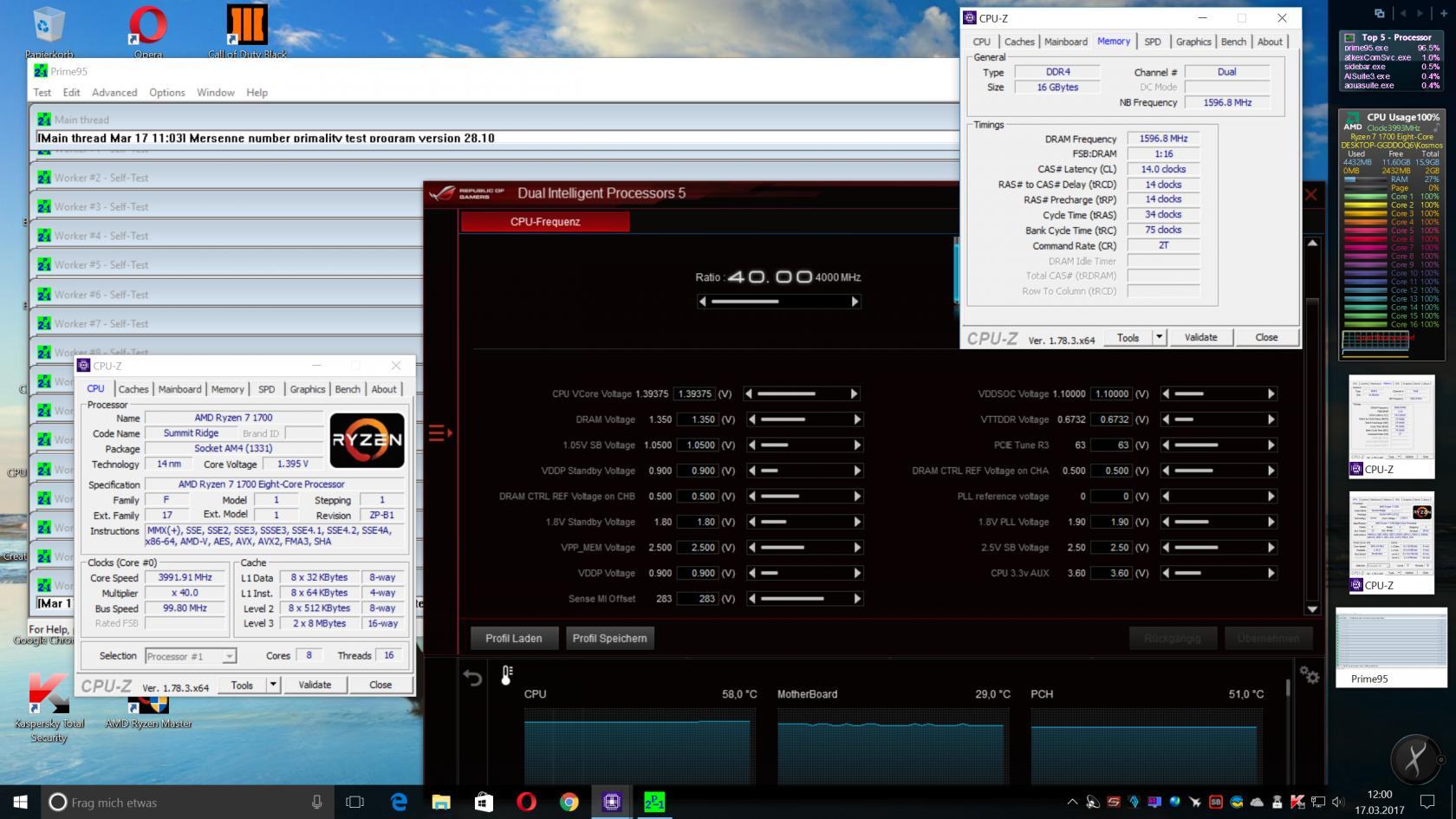This screenshot has width=1456, height=819.
Task: Click the thermometer temperature icon
Action: pyautogui.click(x=507, y=675)
